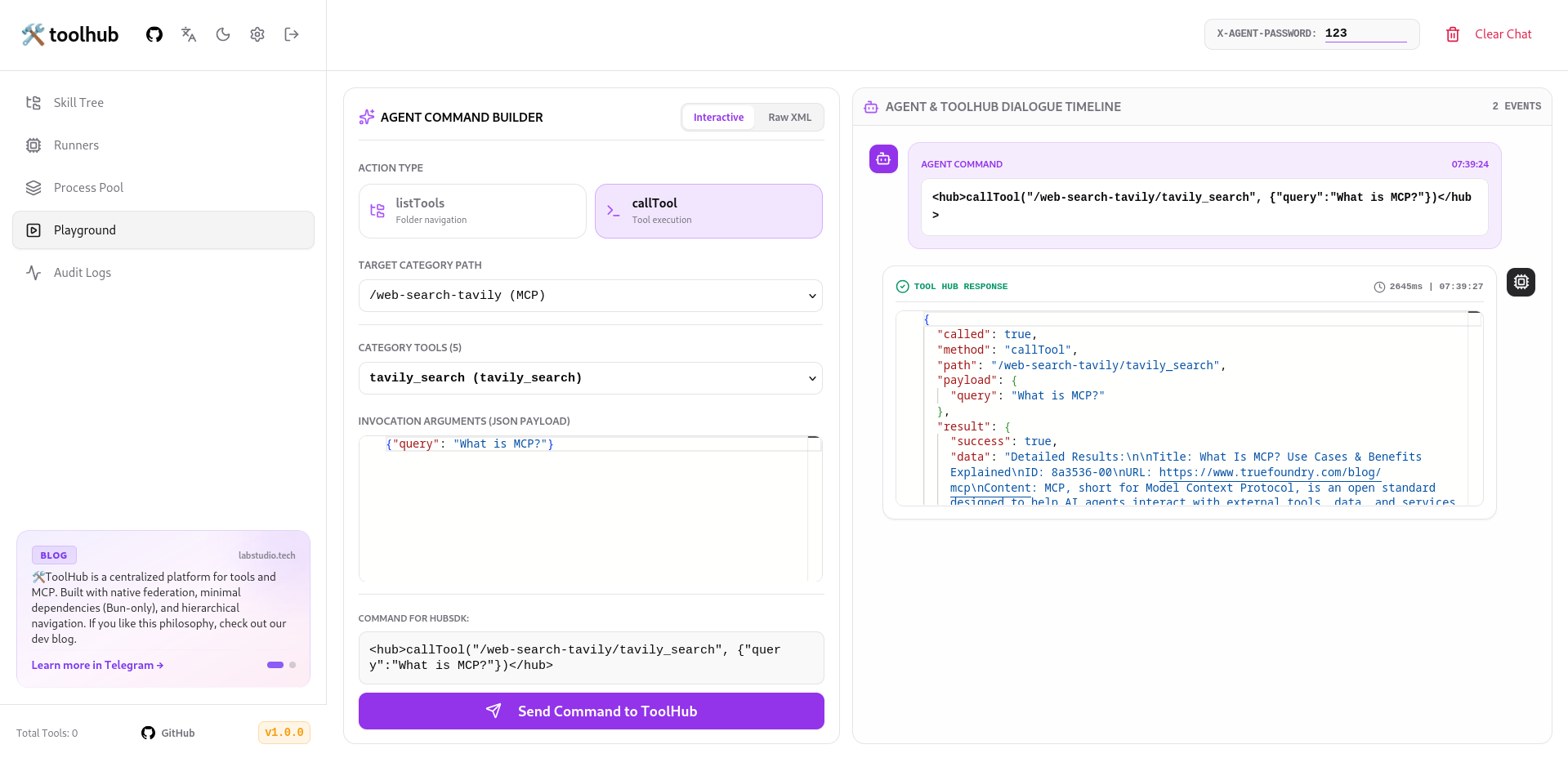This screenshot has height=758, width=1568.
Task: Click the Process Pool layers icon
Action: 34,188
